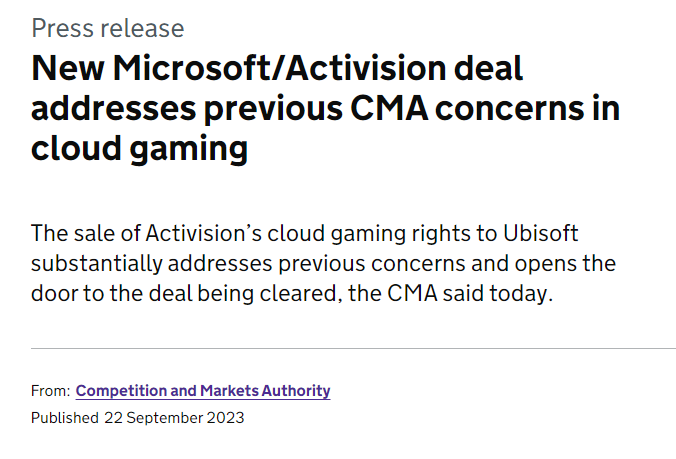The width and height of the screenshot is (676, 459).
Task: Click the year '2023' in the publish date
Action: pos(225,417)
